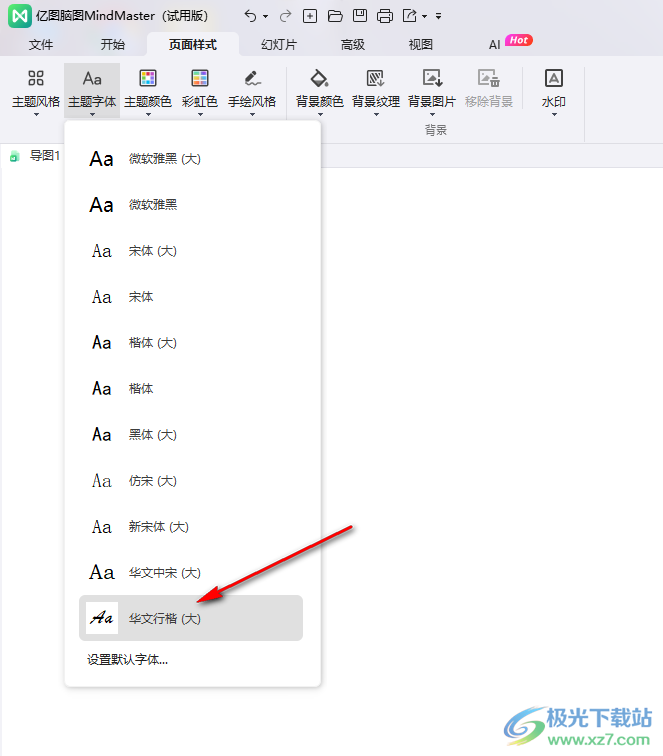
Task: Choose the 华文行楷 (大) theme font
Action: [191, 618]
